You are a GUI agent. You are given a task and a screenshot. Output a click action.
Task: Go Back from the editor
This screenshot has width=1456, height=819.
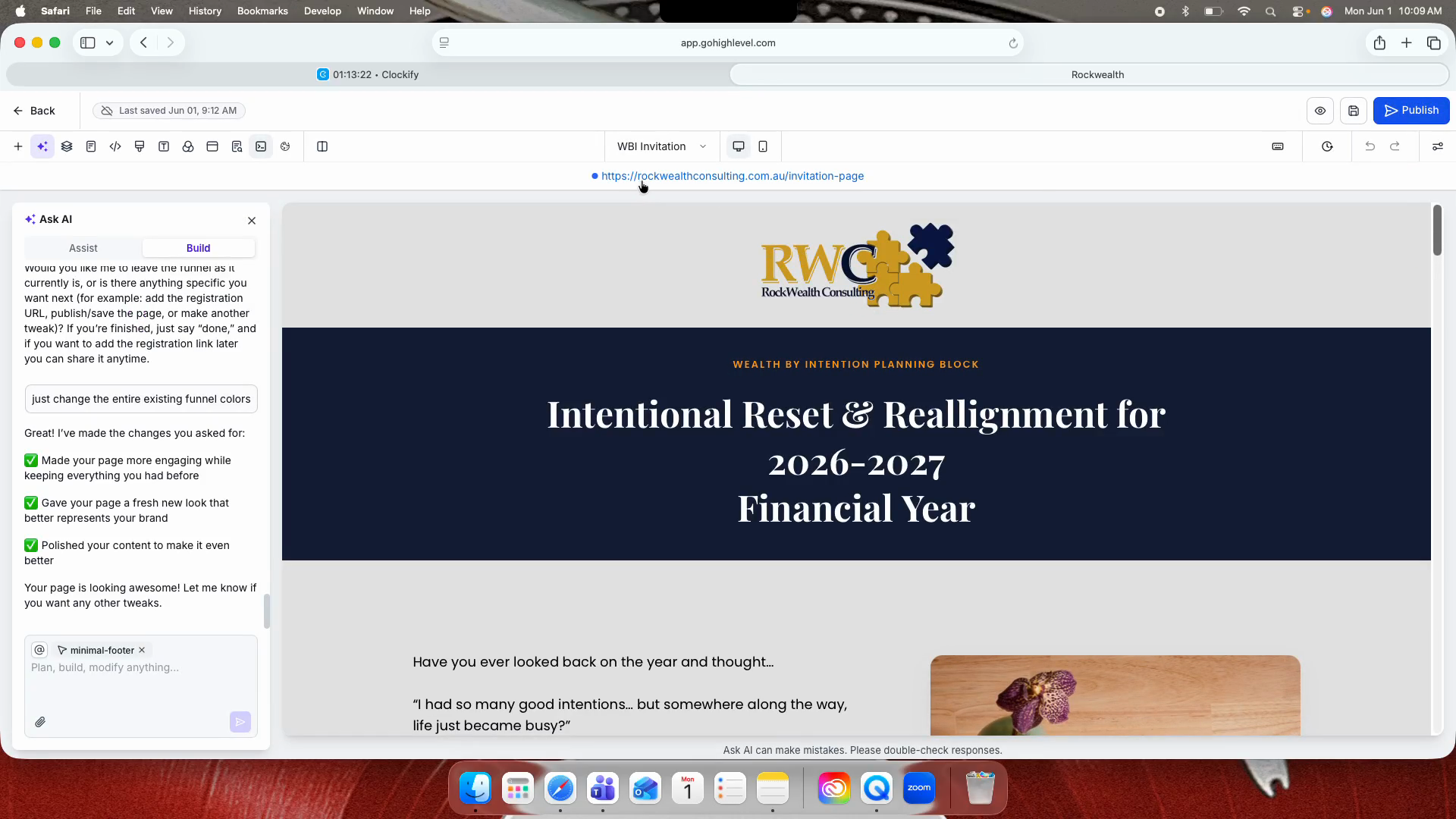coord(34,111)
